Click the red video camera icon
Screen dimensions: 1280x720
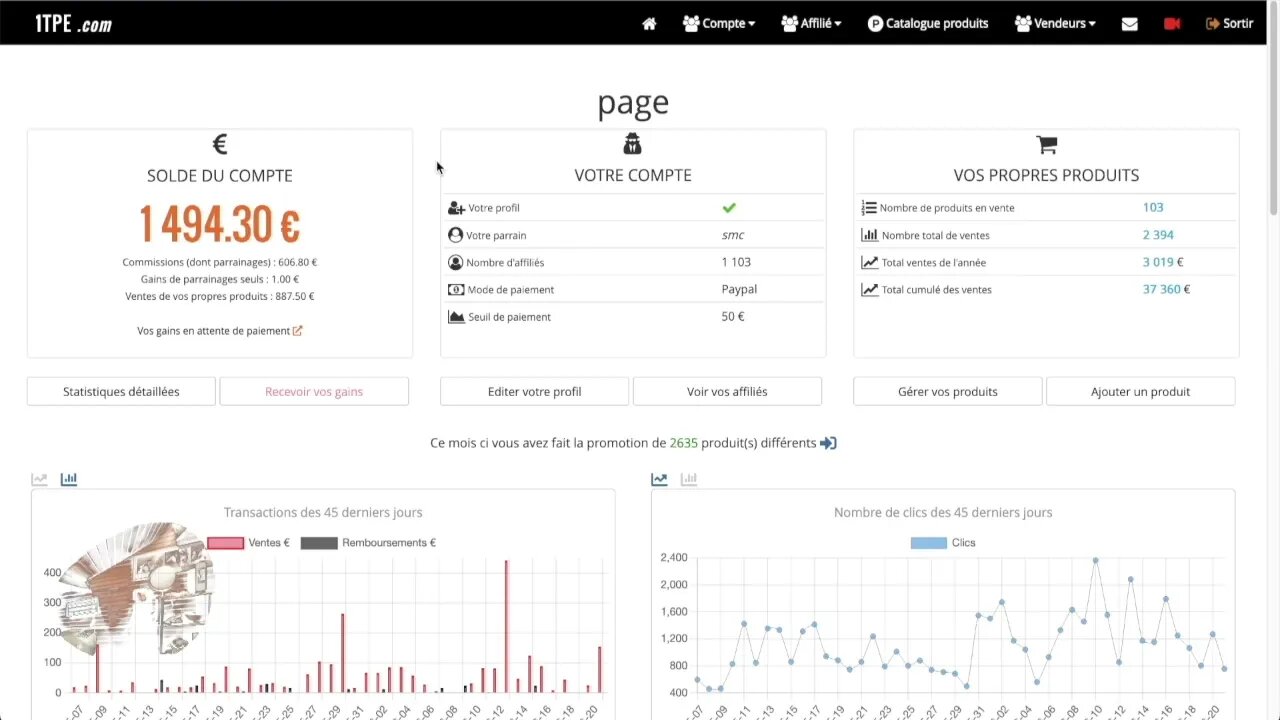pyautogui.click(x=1172, y=23)
